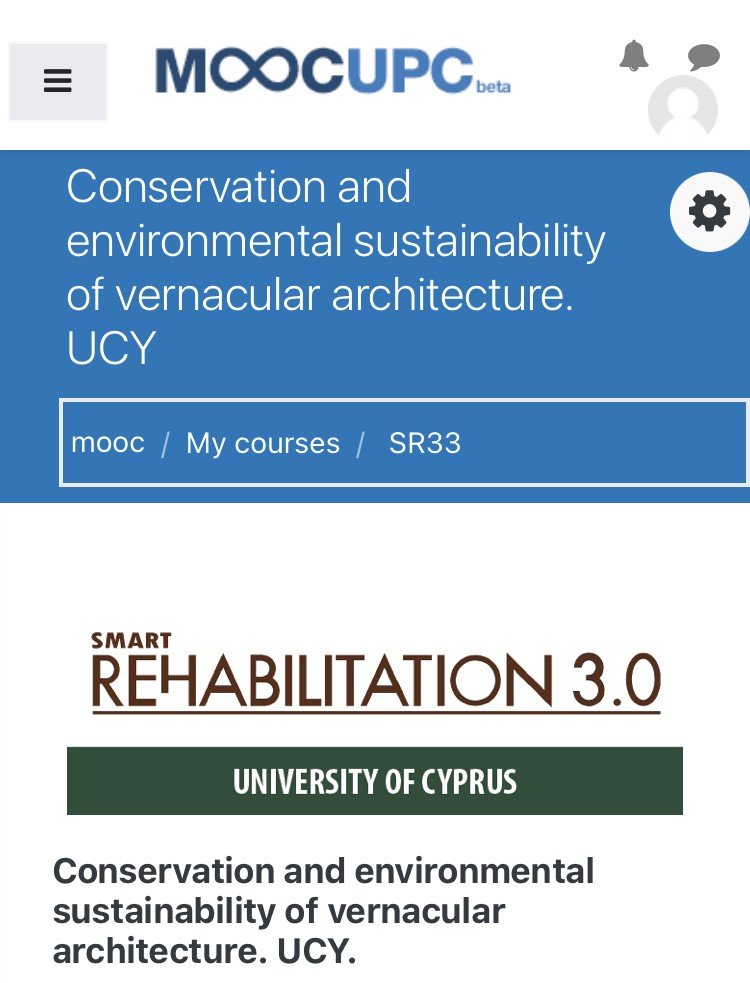Viewport: 750px width, 983px height.
Task: Click the University of Cyprus banner
Action: click(x=374, y=781)
